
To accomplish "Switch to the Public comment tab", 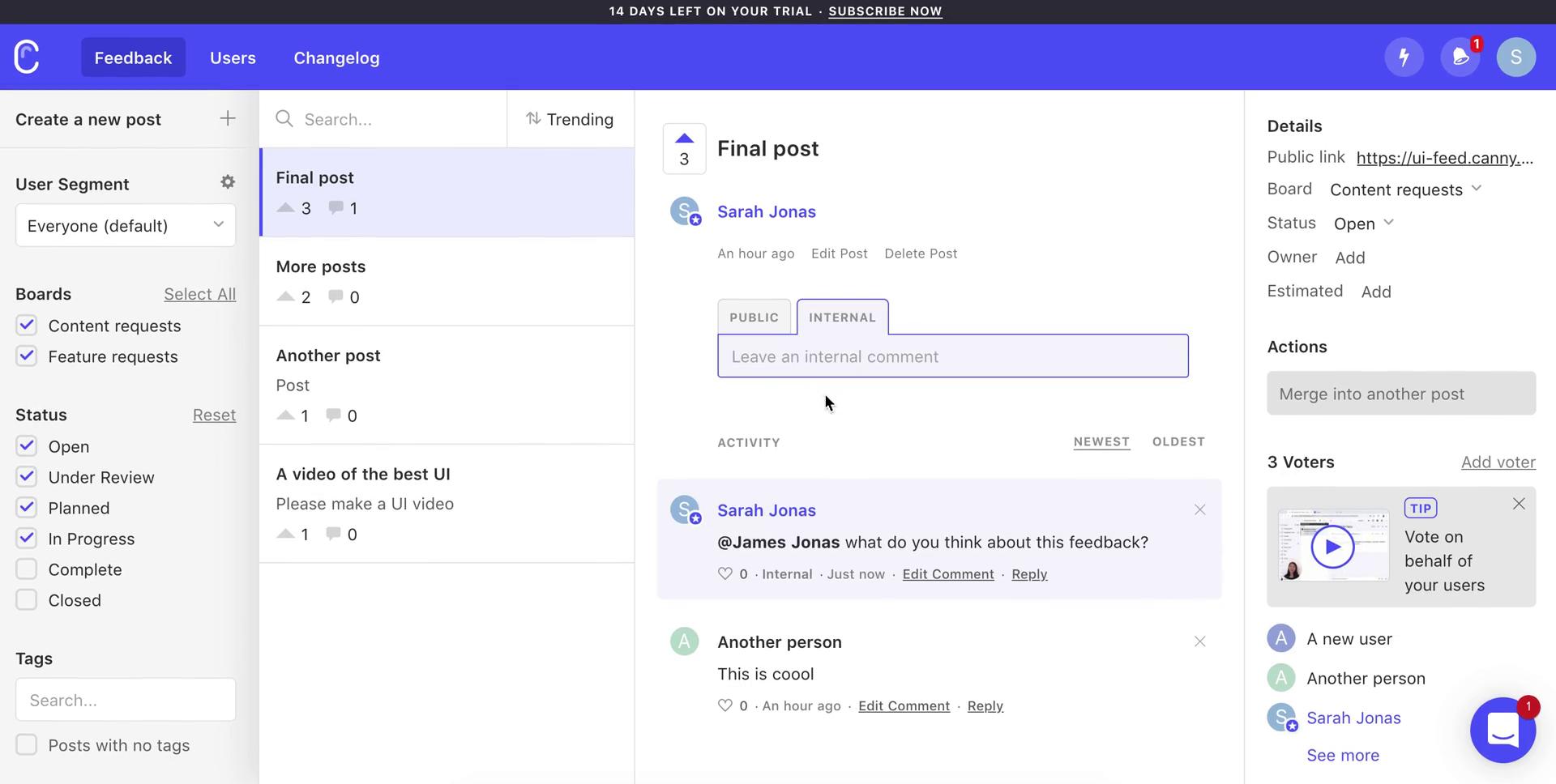I will pyautogui.click(x=754, y=317).
